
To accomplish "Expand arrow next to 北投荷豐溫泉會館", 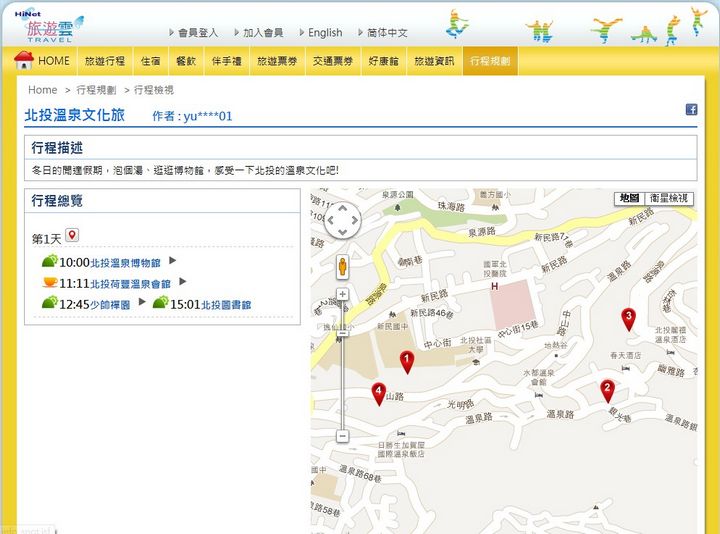I will (x=183, y=282).
